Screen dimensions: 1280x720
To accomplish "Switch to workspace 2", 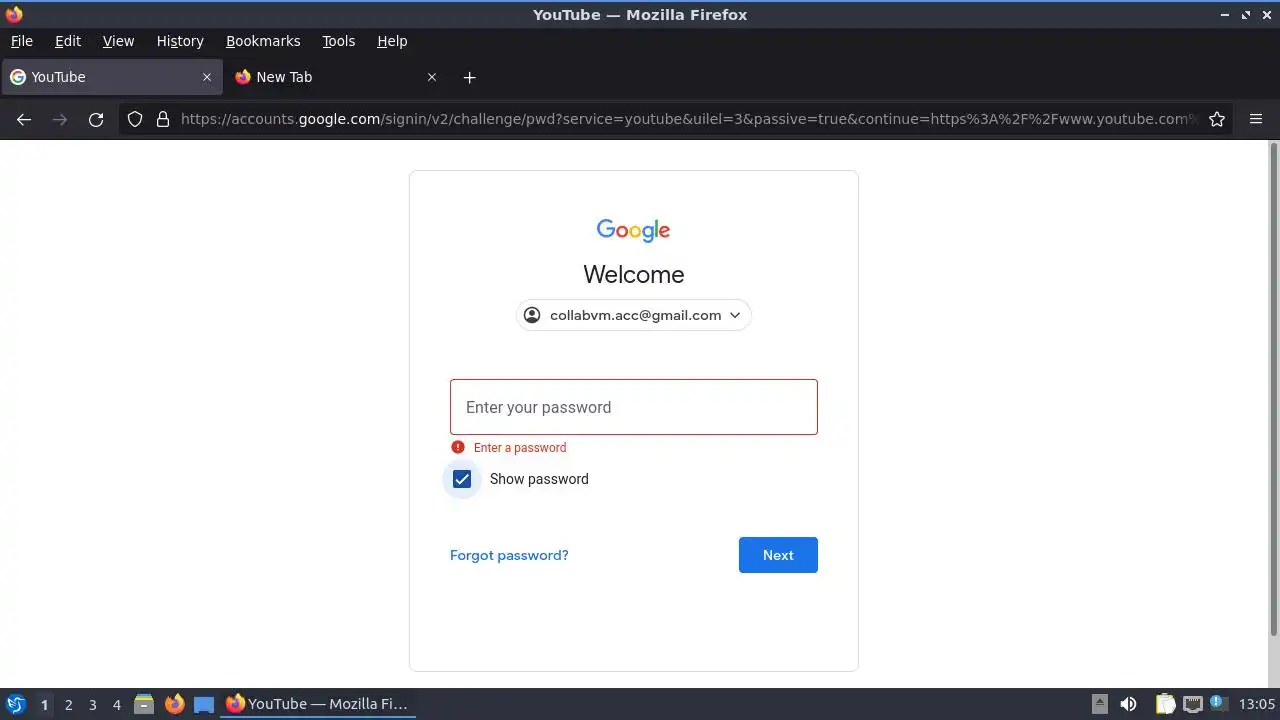I will (x=69, y=704).
